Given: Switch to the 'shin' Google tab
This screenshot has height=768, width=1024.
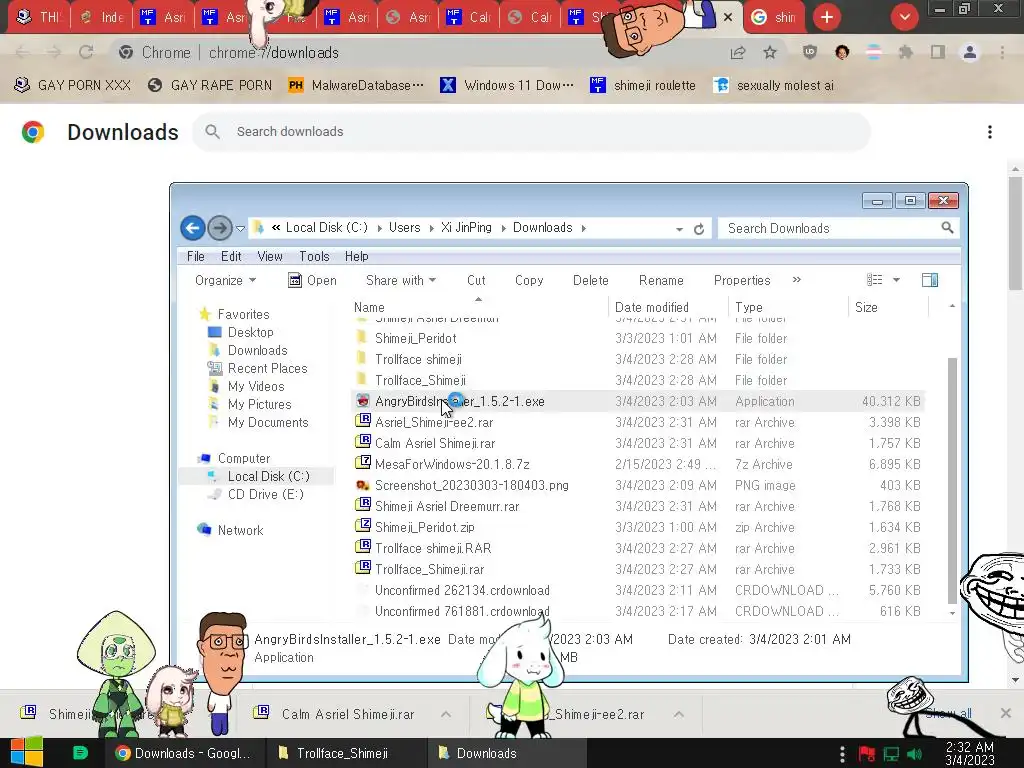Looking at the screenshot, I should (x=774, y=17).
